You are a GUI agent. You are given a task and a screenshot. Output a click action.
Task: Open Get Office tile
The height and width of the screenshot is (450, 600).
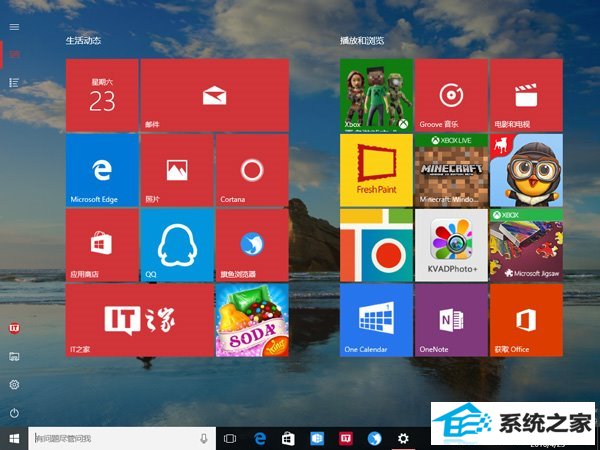[526, 320]
